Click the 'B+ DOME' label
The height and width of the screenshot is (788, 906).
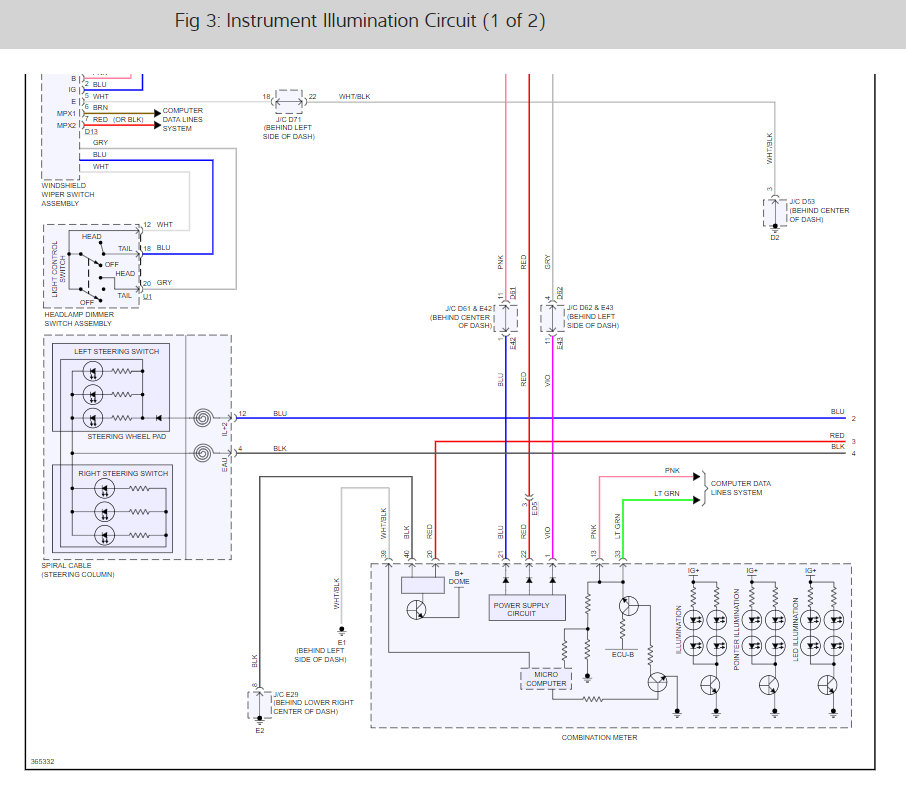coord(459,578)
